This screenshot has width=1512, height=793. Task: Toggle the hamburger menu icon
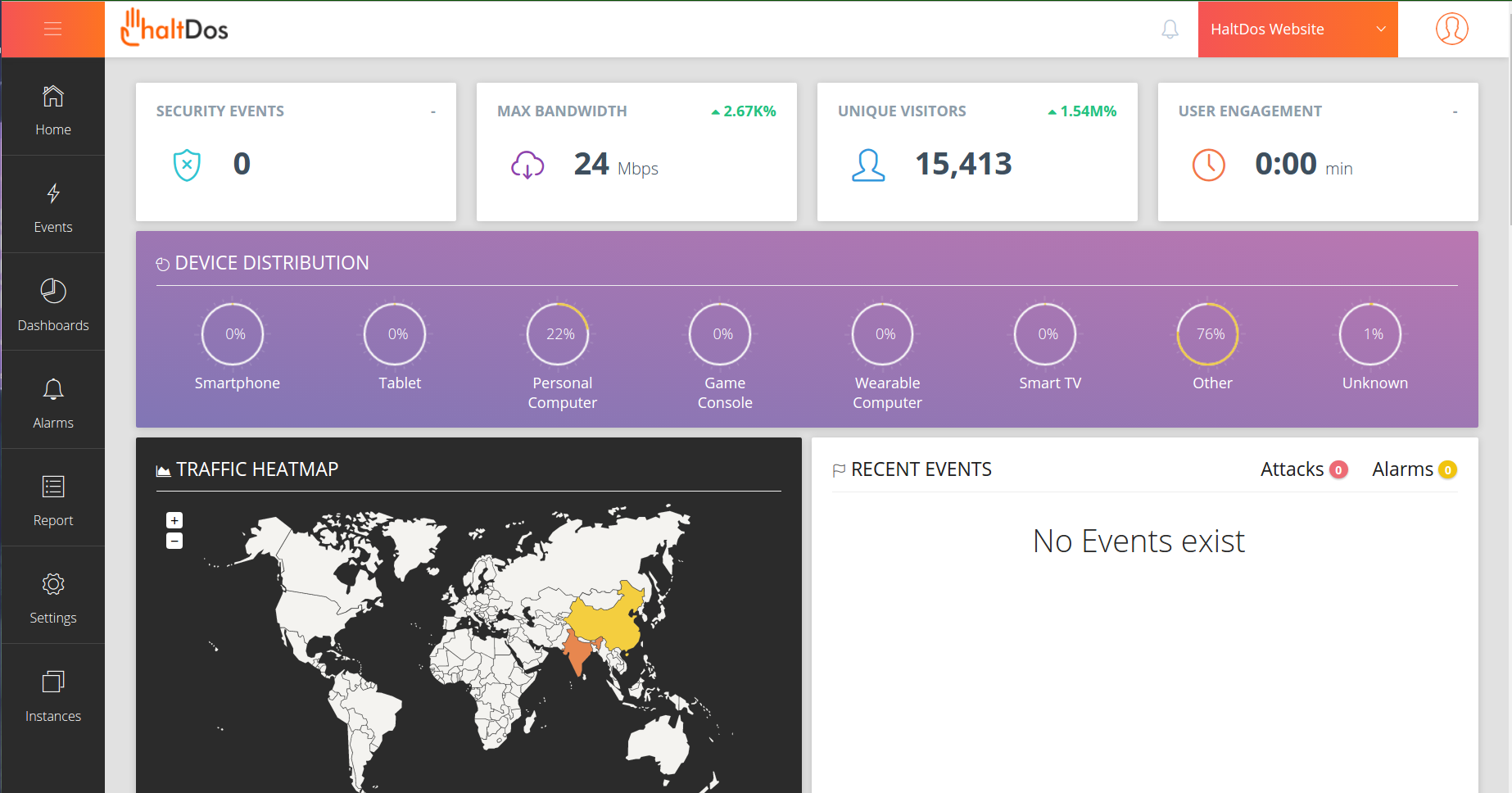pos(53,29)
